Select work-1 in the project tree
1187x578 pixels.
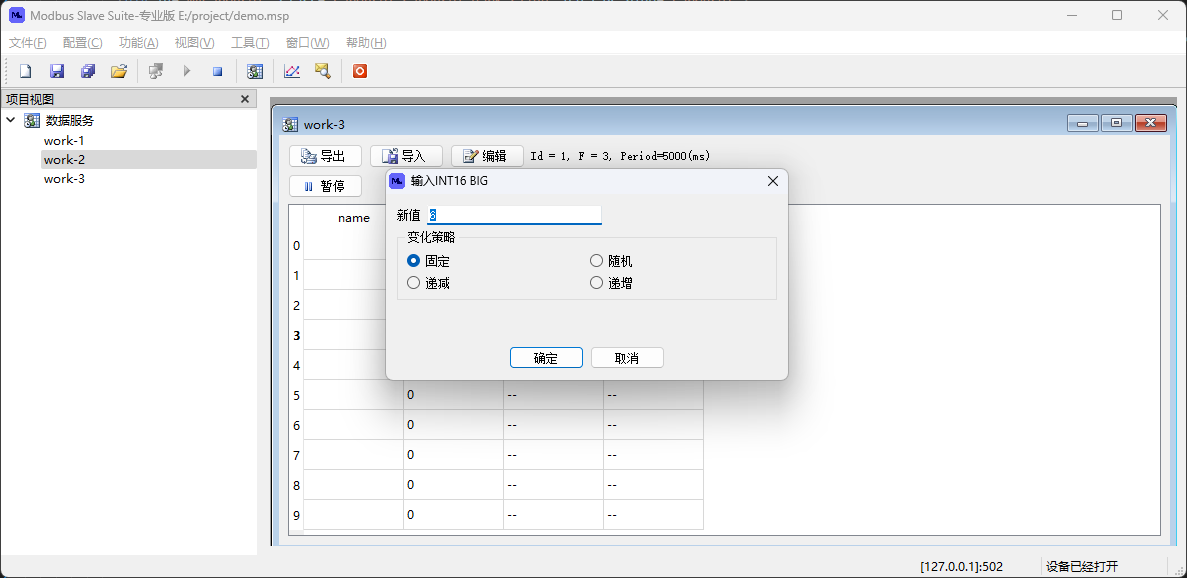[x=64, y=141]
